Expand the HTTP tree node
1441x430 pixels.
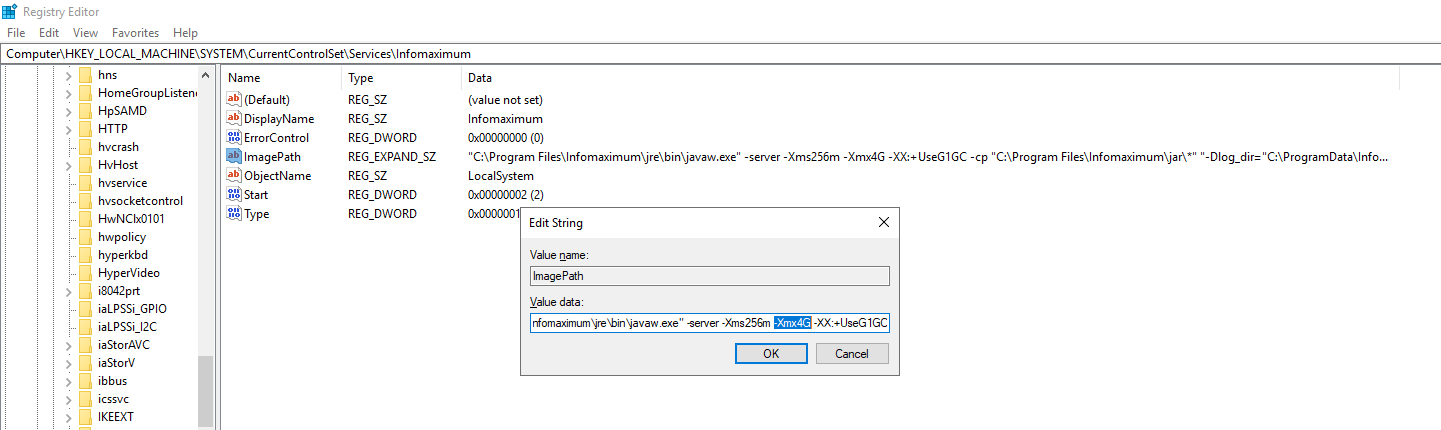(69, 129)
